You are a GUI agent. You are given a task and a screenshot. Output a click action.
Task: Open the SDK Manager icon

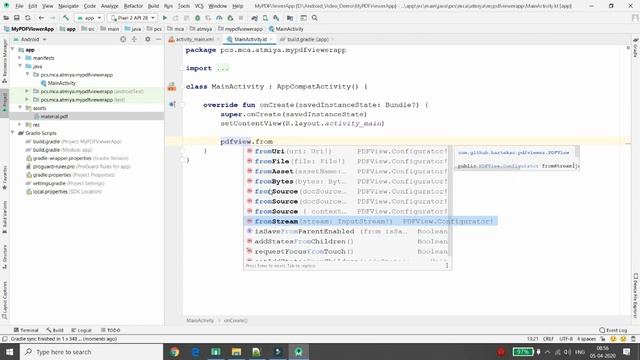pyautogui.click(x=277, y=18)
